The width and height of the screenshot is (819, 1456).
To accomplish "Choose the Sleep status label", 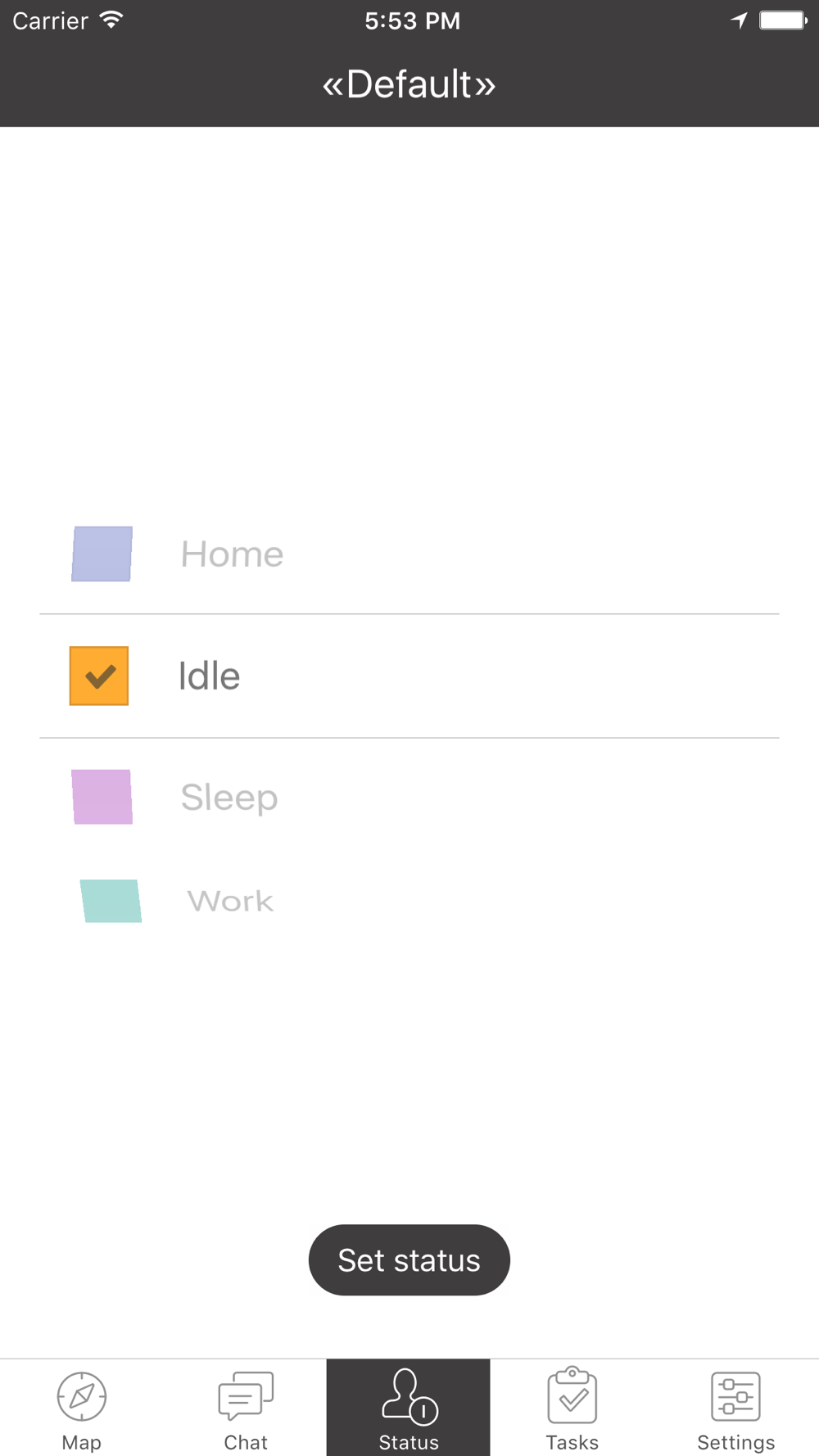I will coord(229,798).
